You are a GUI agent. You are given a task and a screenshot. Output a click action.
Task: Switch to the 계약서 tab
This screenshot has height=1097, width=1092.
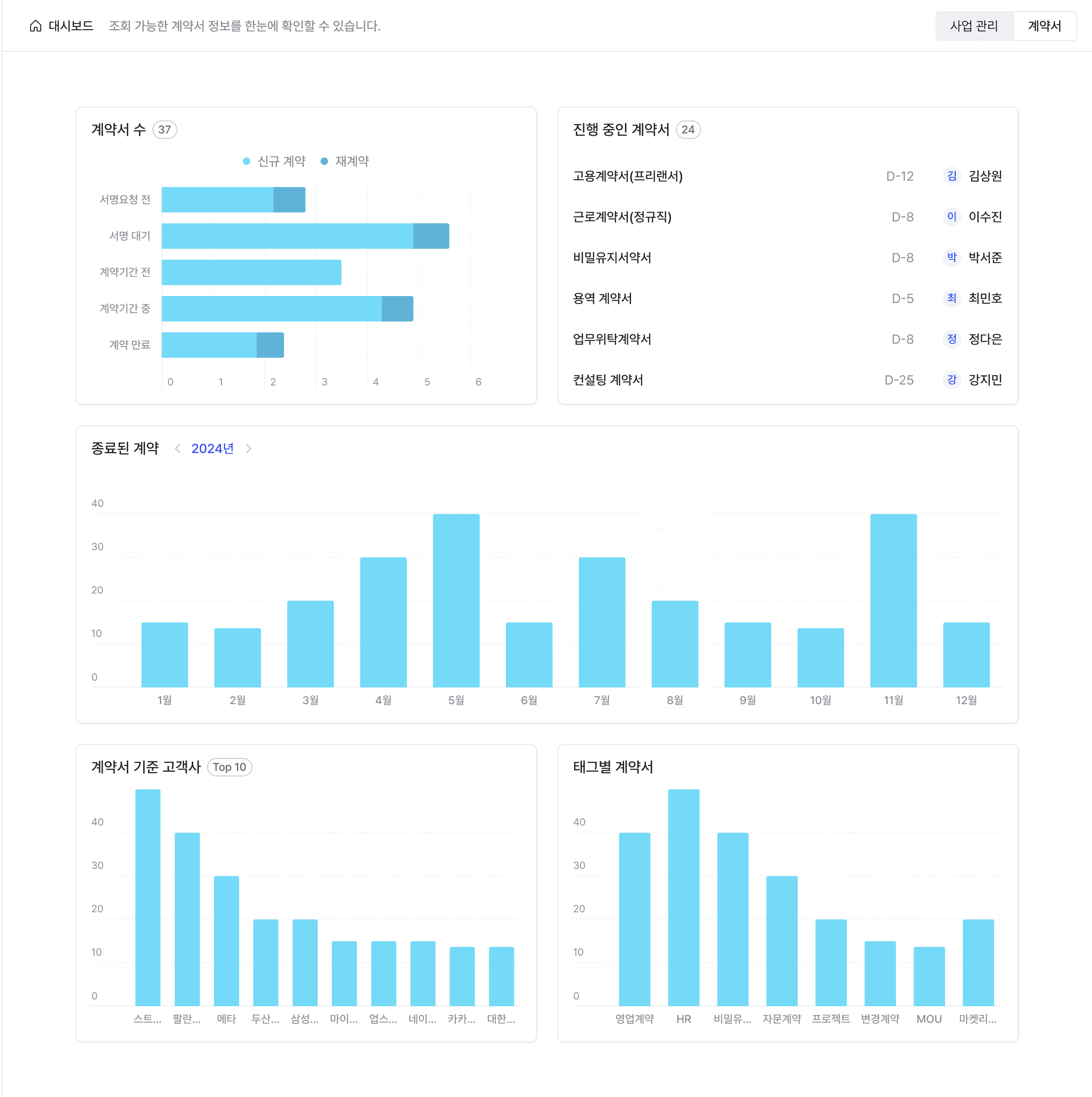coord(1044,26)
